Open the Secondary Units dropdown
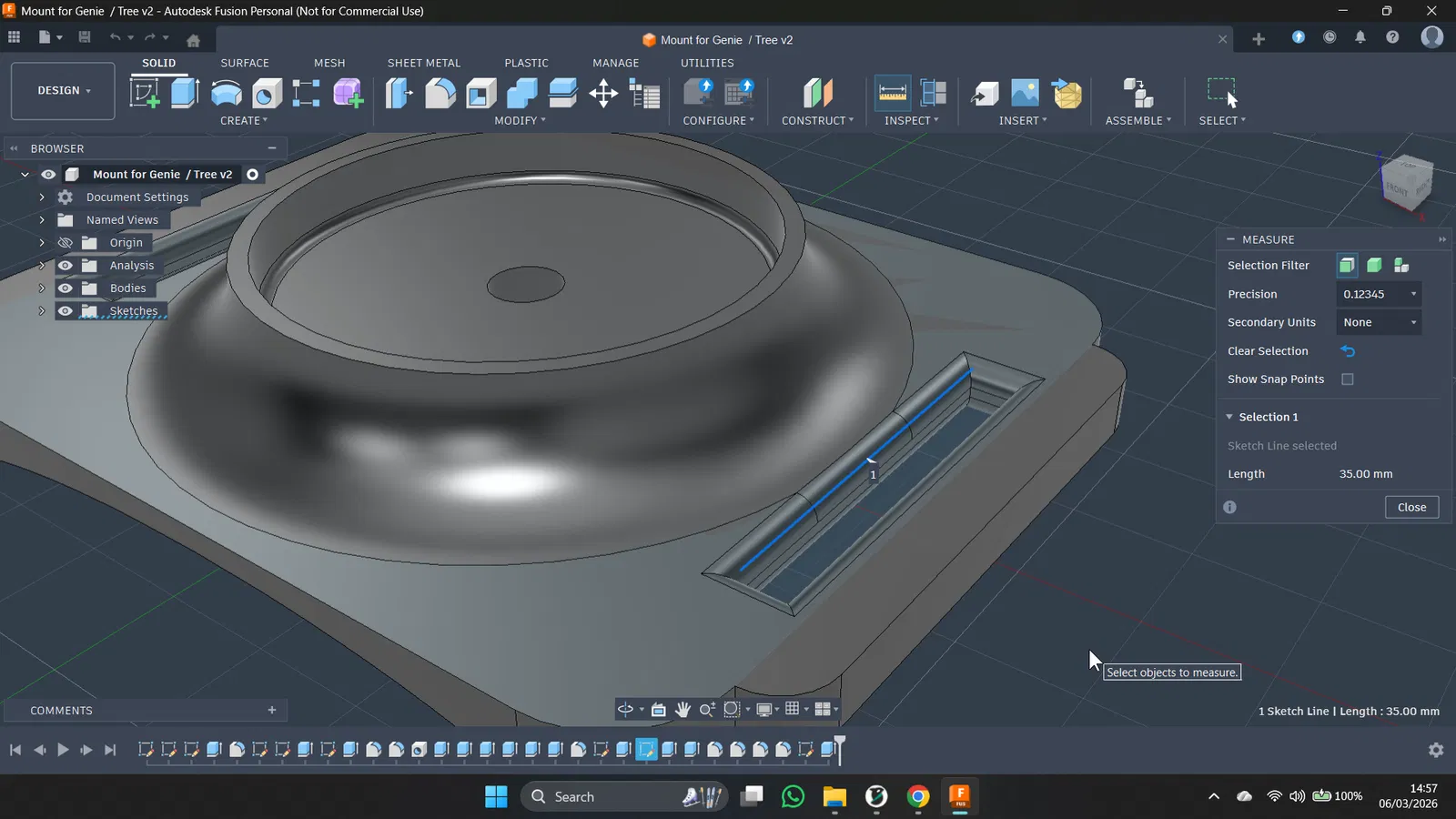The image size is (1456, 819). (1379, 322)
